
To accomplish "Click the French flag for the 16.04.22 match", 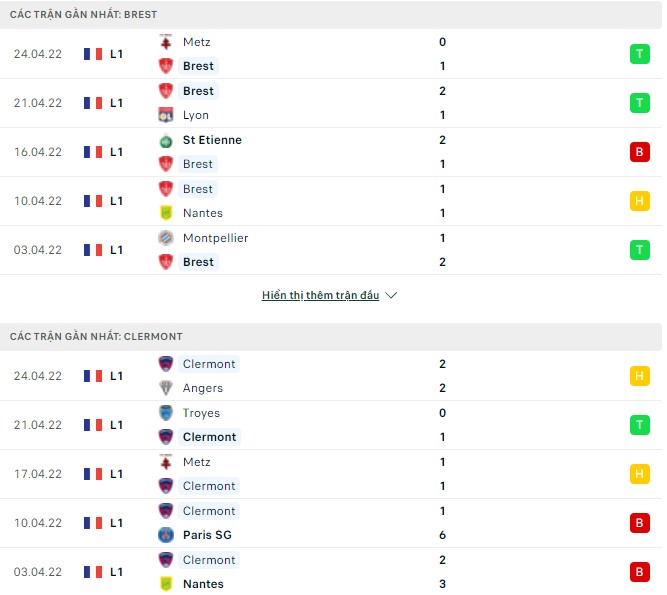I will click(93, 152).
